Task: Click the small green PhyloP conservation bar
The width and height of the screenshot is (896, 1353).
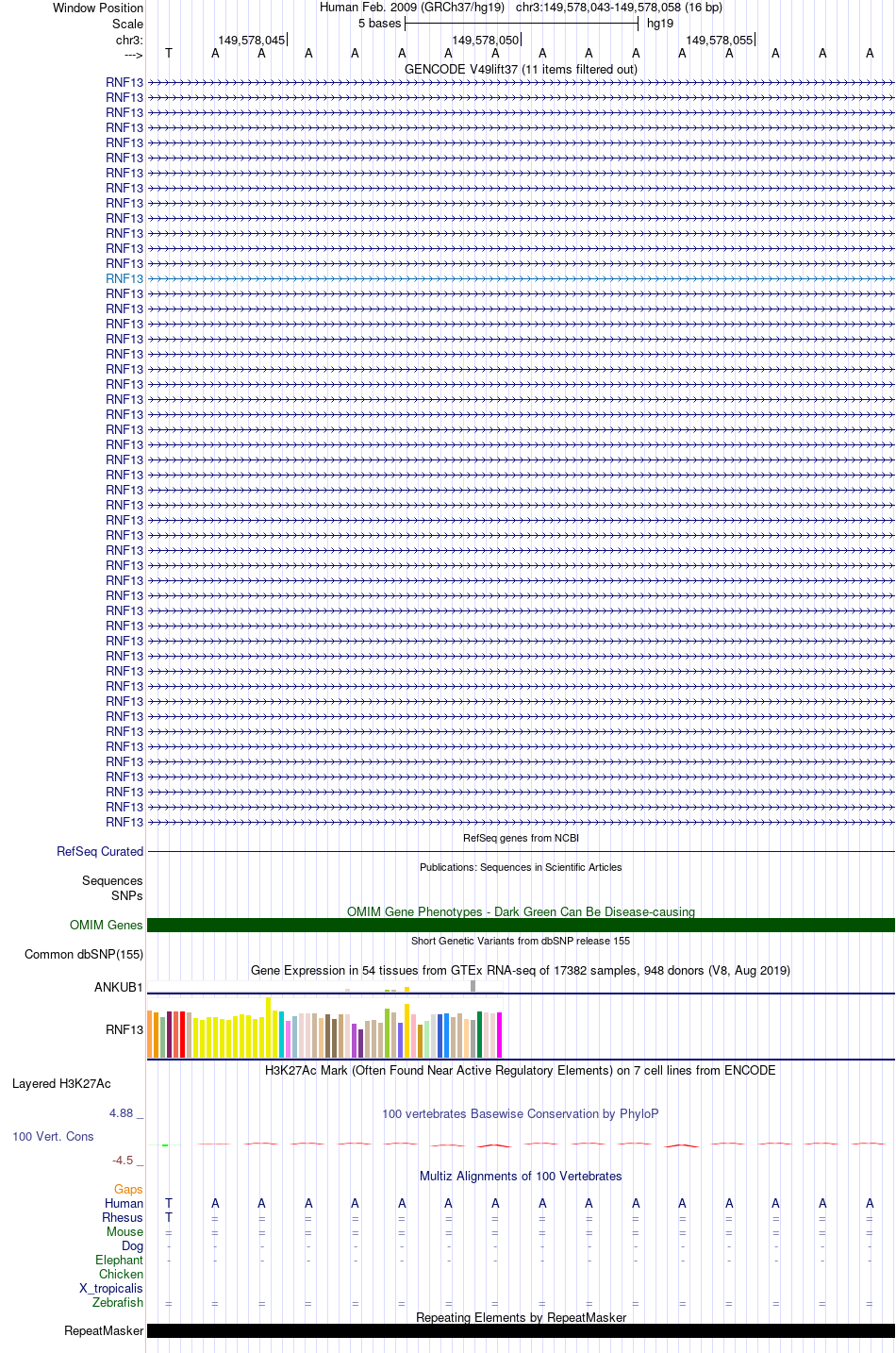Action: [x=165, y=1144]
